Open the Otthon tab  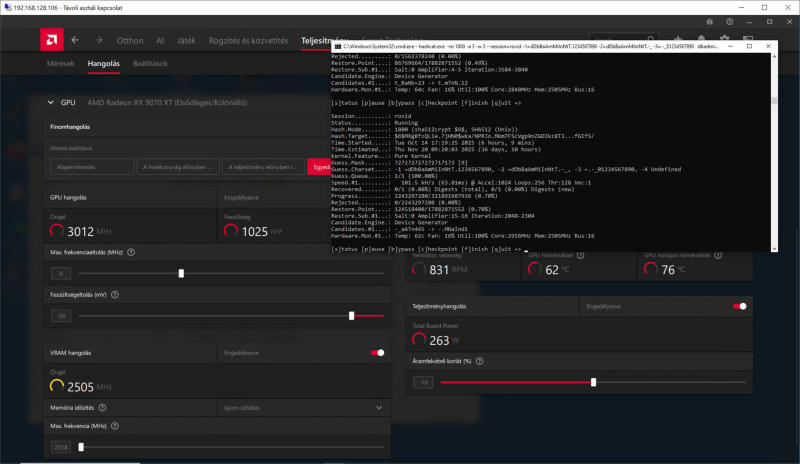(130, 40)
